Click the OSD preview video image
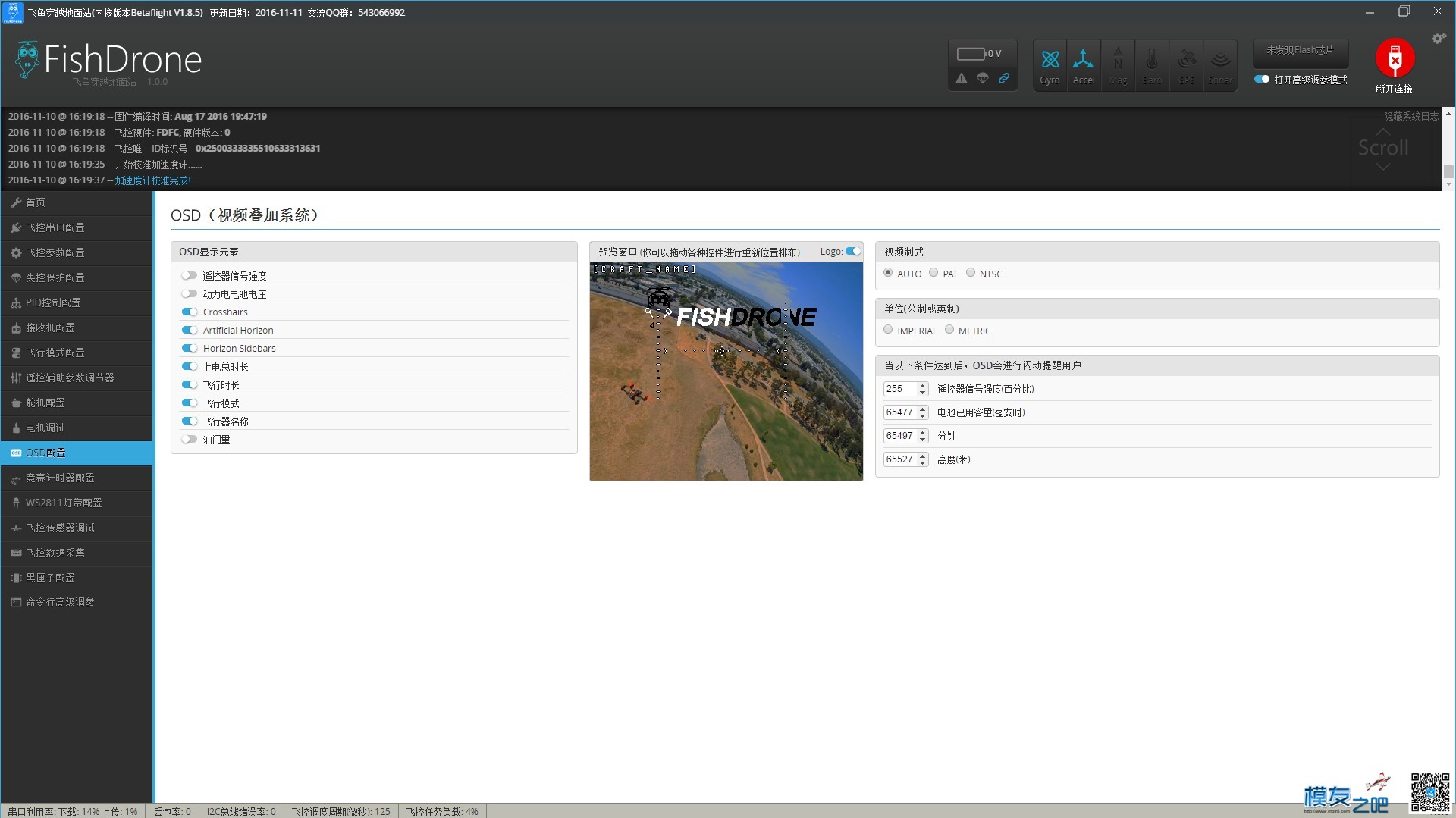Screen dimensions: 1456x818 (726, 371)
